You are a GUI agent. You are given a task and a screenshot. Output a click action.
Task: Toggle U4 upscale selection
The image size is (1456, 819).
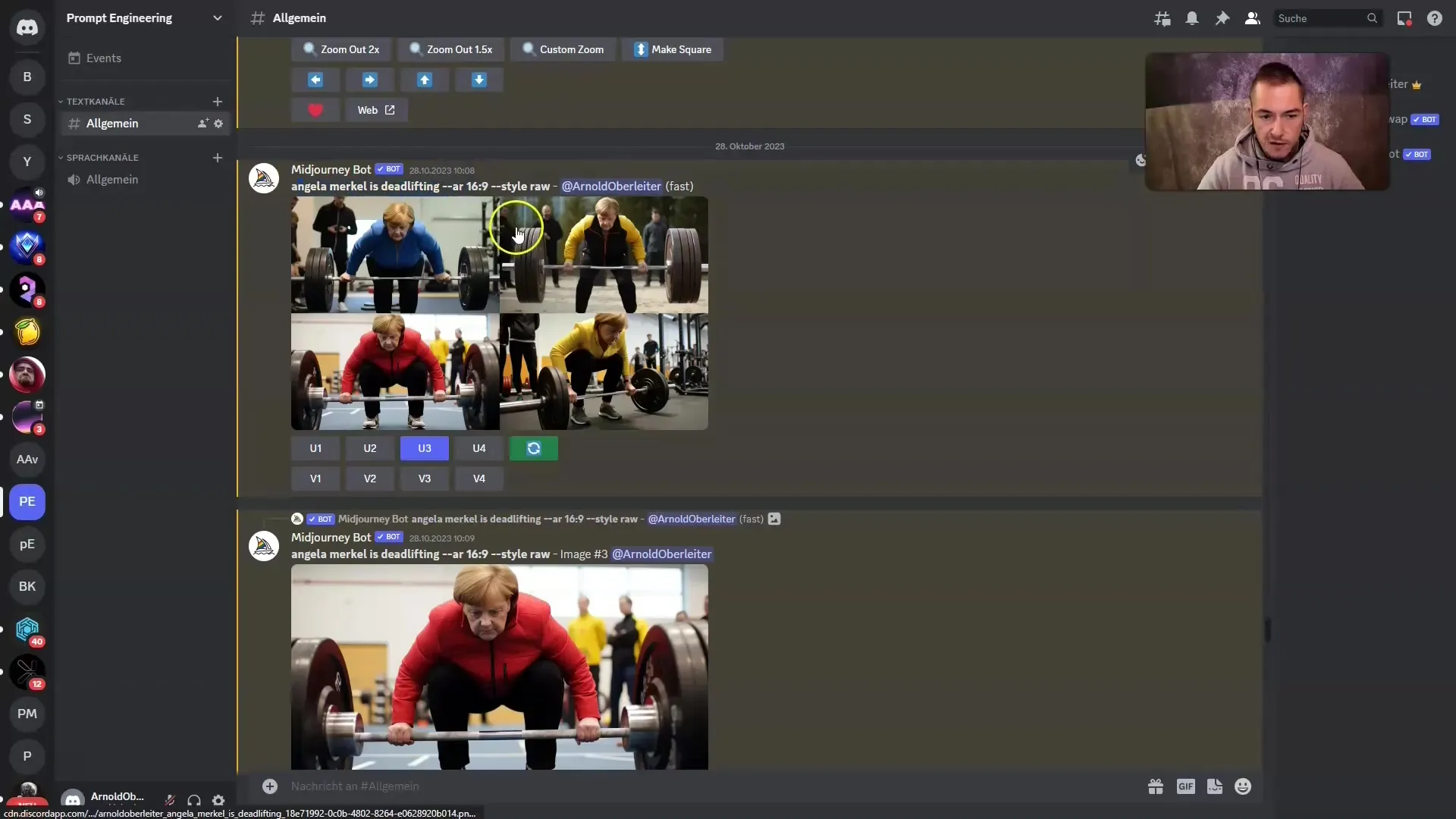(x=478, y=448)
